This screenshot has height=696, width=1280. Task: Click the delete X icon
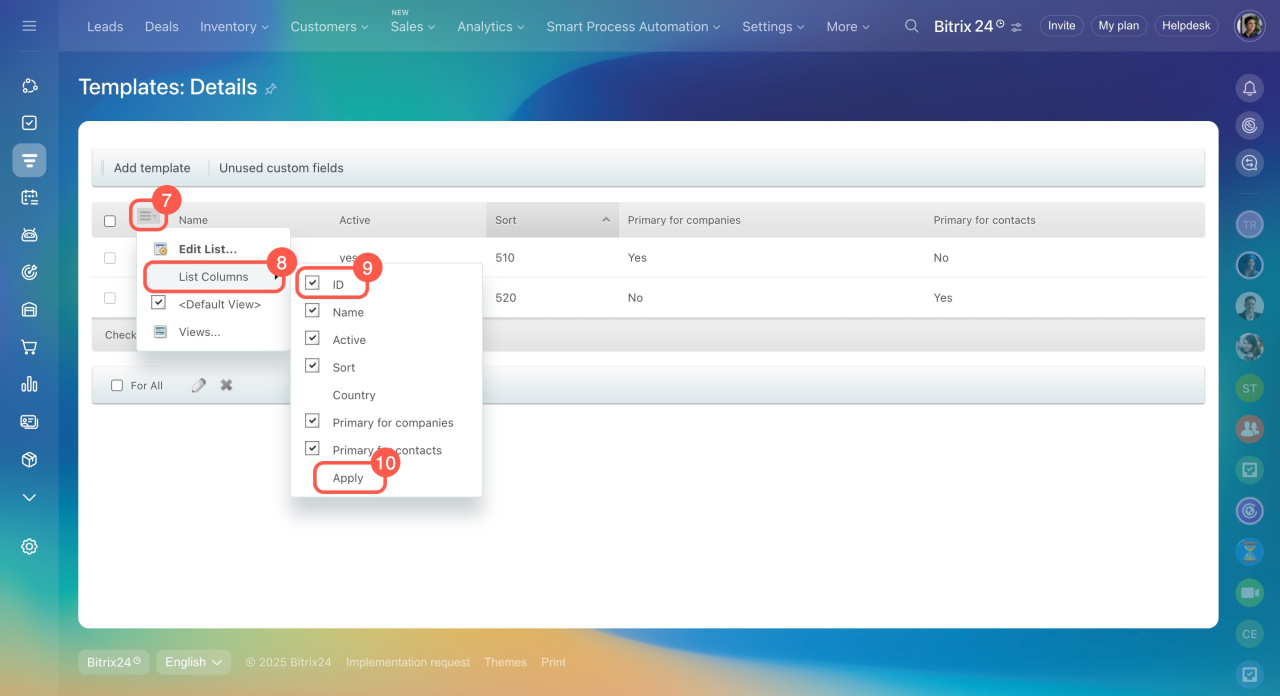pos(226,385)
